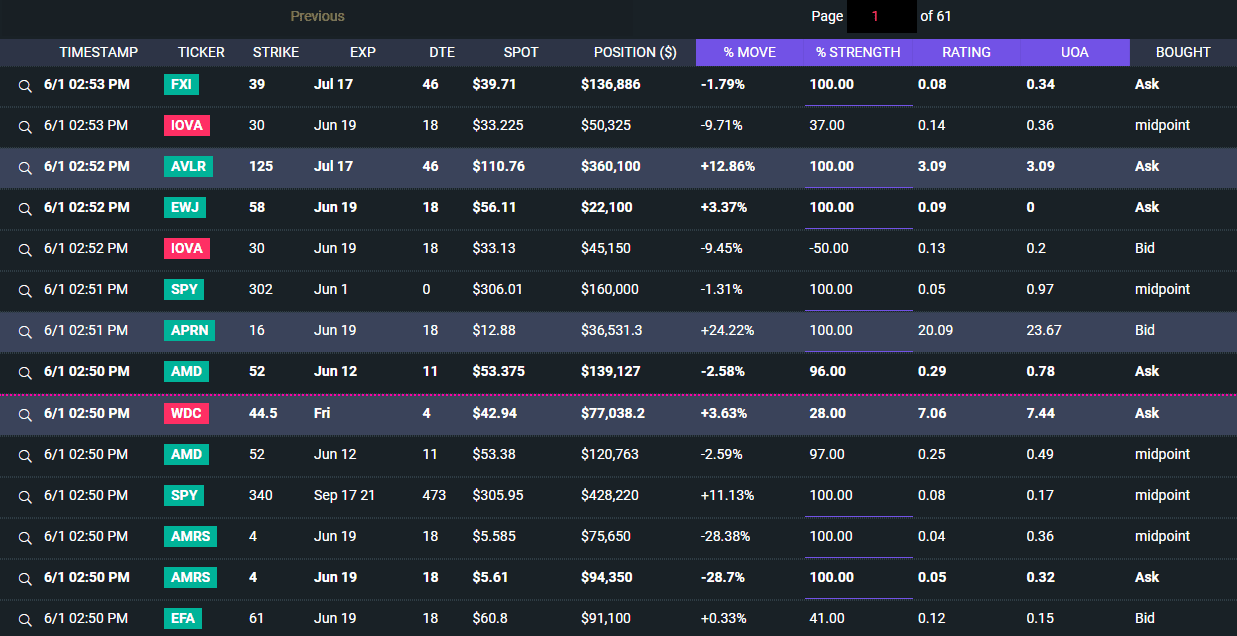The image size is (1237, 636).
Task: Click the 'of 61' page count text
Action: (936, 16)
